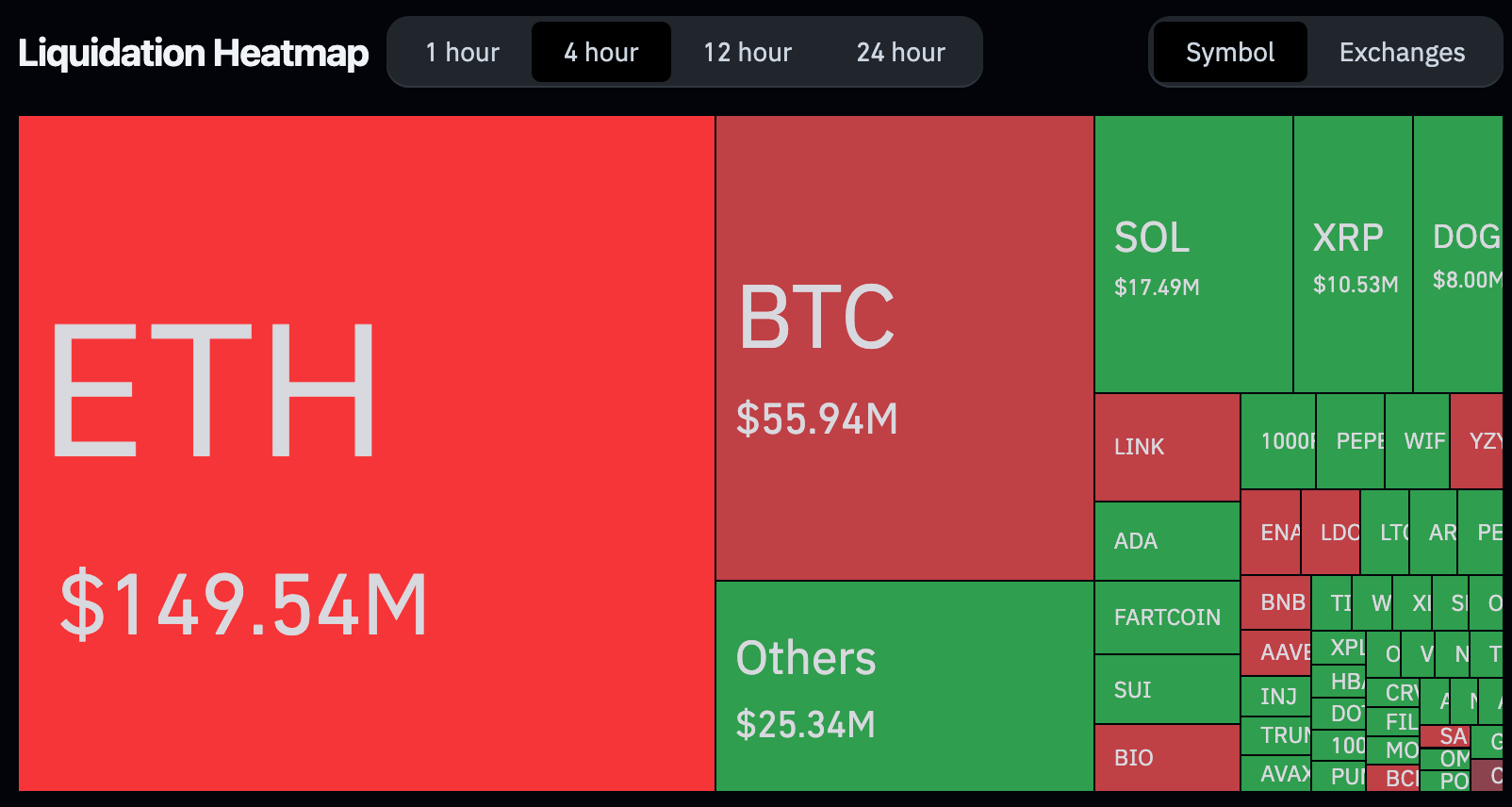Select the Symbol grouping option
Screen dimensions: 1512x807
pos(1229,52)
